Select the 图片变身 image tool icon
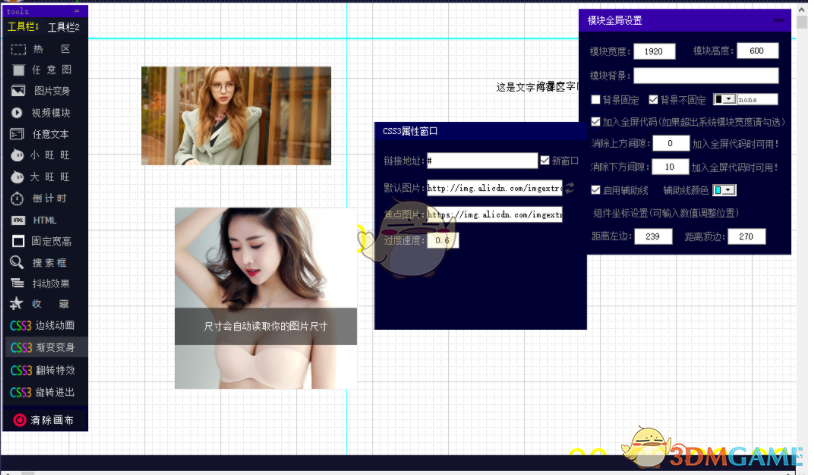This screenshot has width=814, height=475. point(18,91)
